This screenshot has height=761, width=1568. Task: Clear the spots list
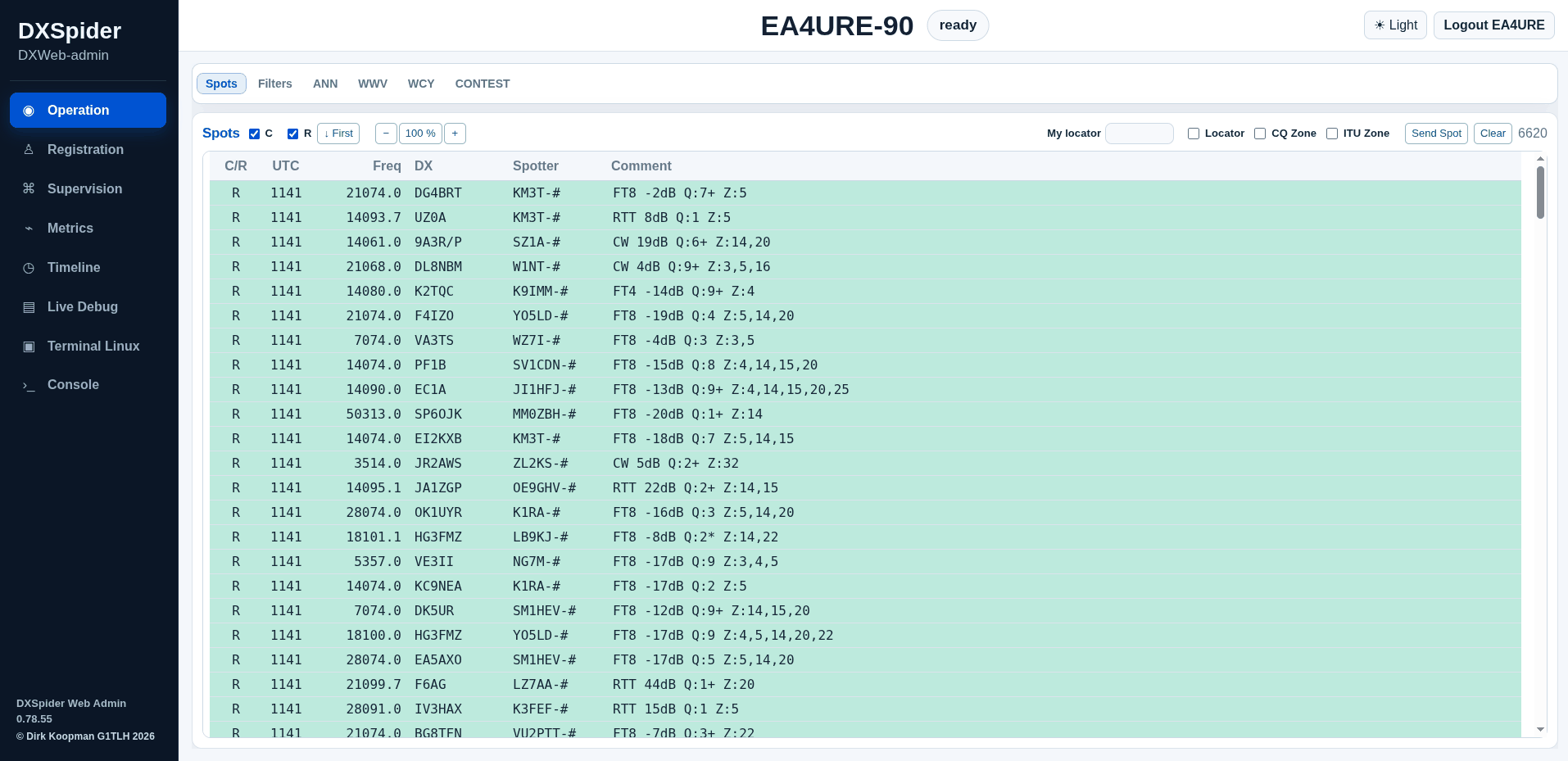pos(1493,134)
